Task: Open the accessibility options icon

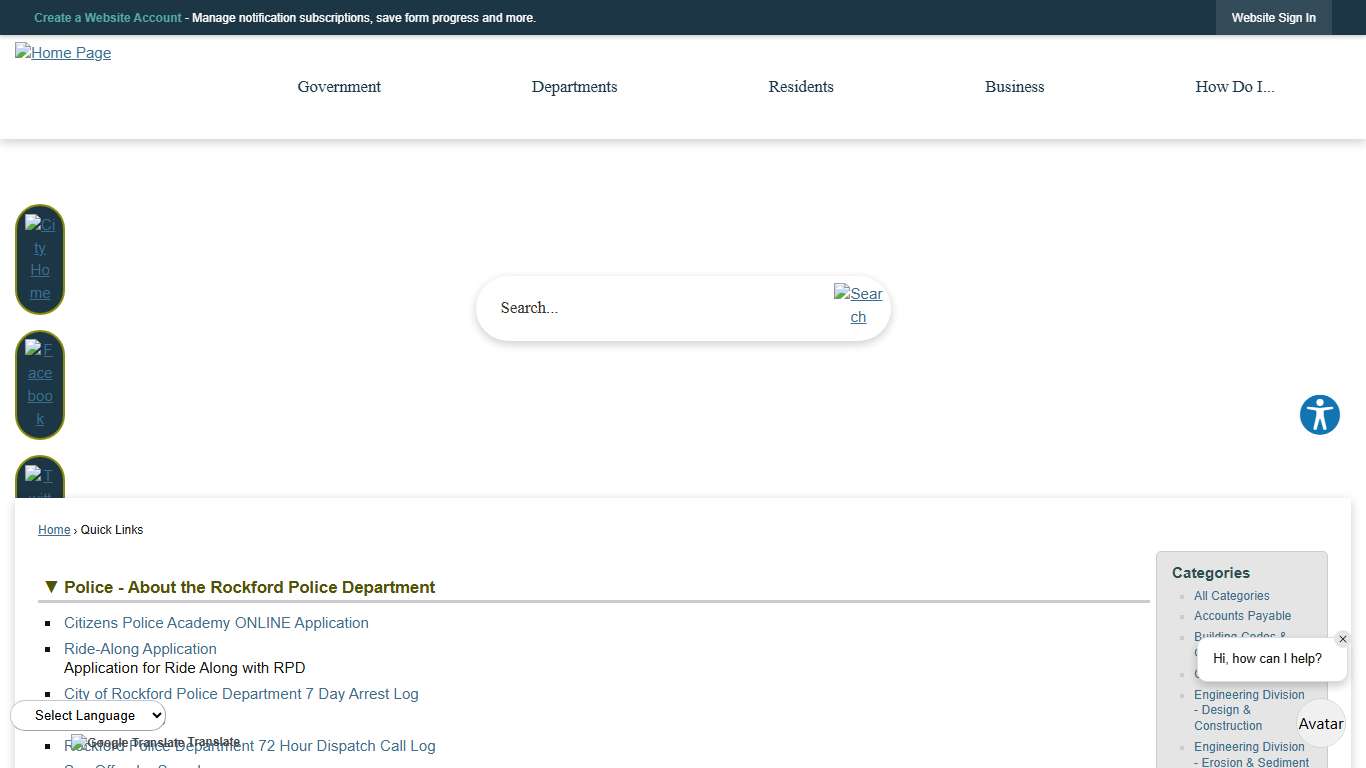Action: [1319, 415]
